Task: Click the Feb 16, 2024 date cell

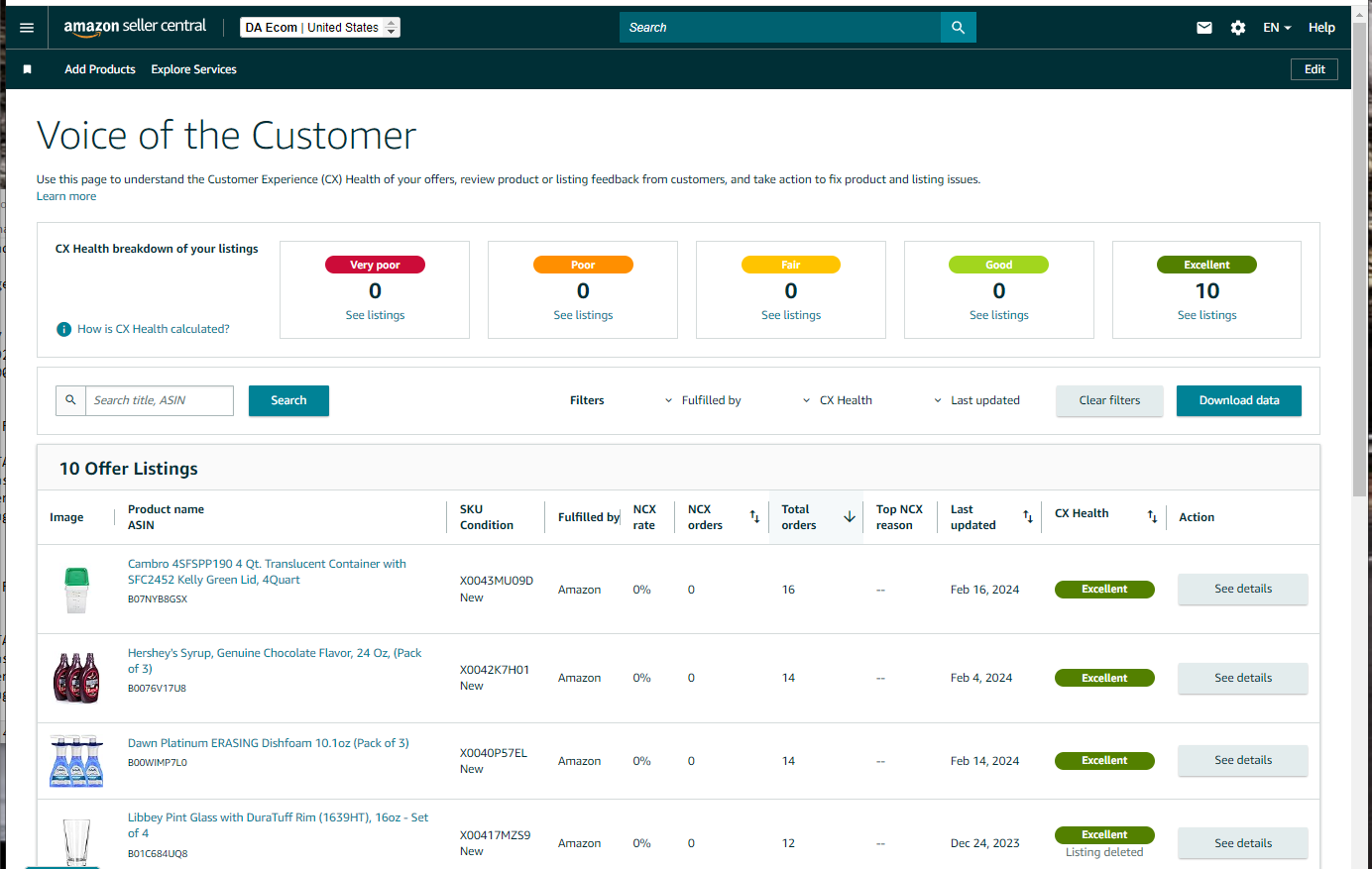Action: [x=984, y=590]
